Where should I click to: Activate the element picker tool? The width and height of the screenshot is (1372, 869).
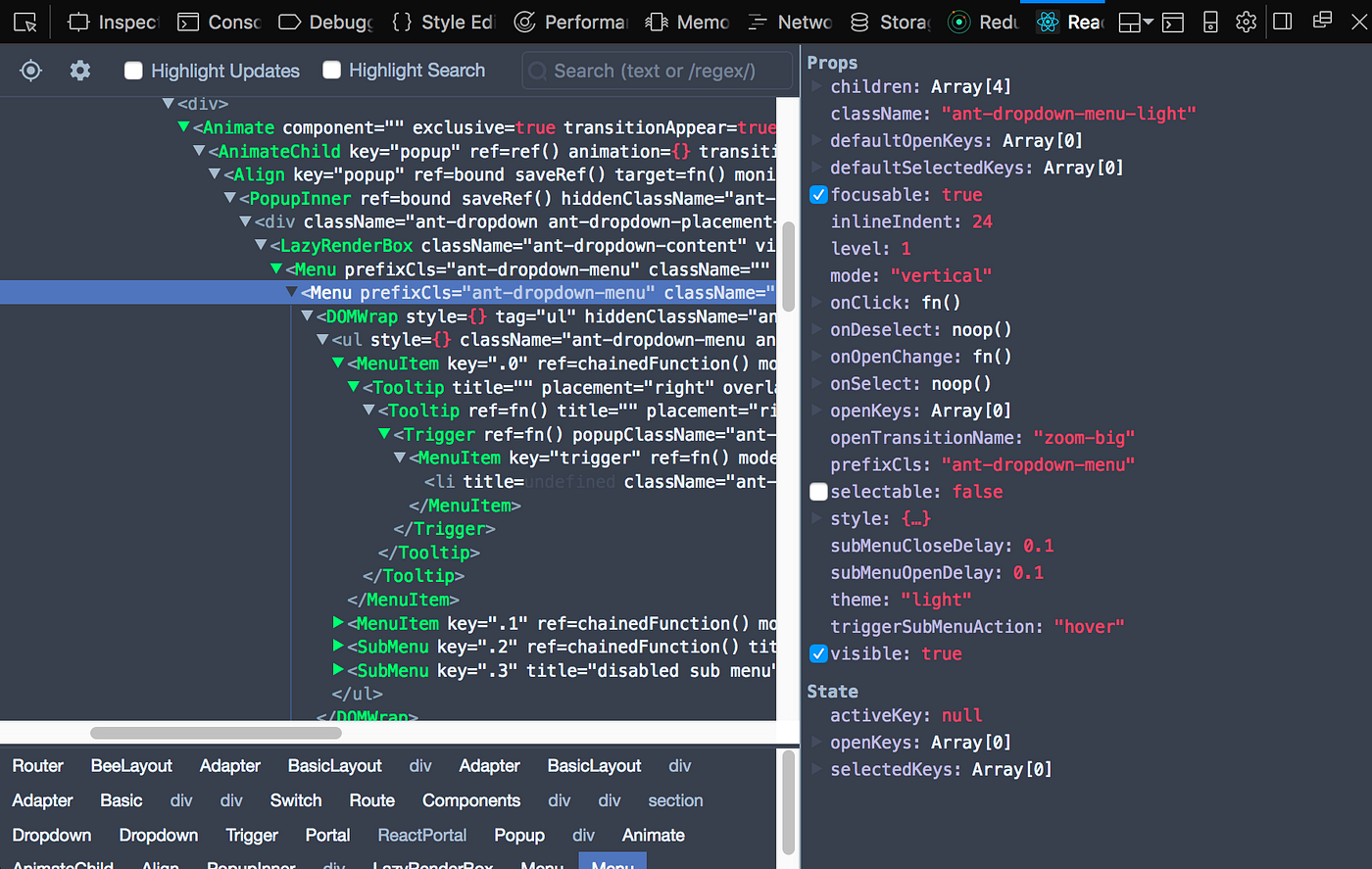[x=24, y=21]
